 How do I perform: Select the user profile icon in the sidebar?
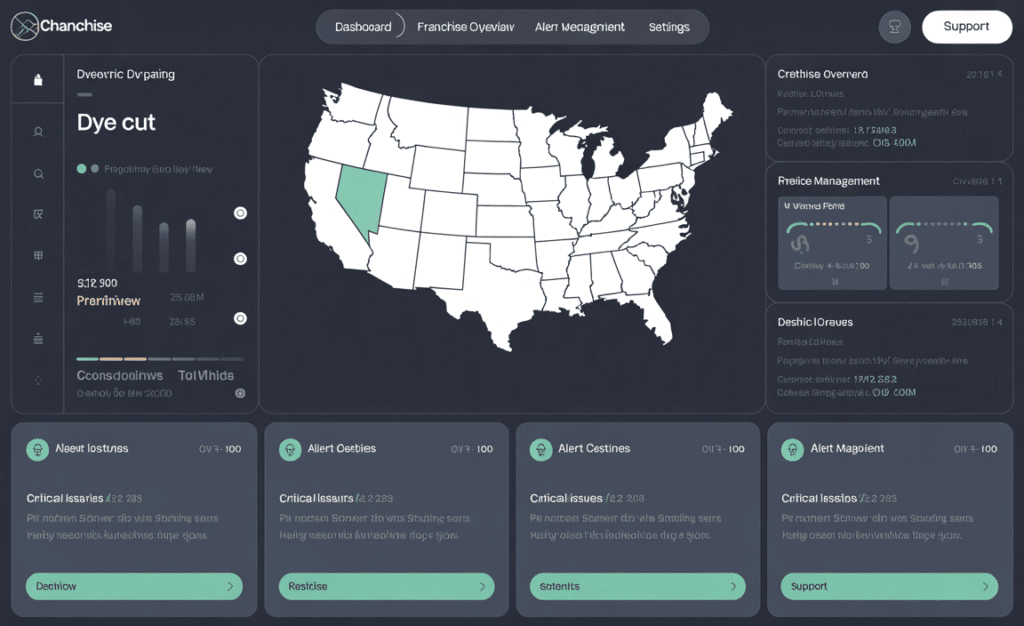pos(37,131)
